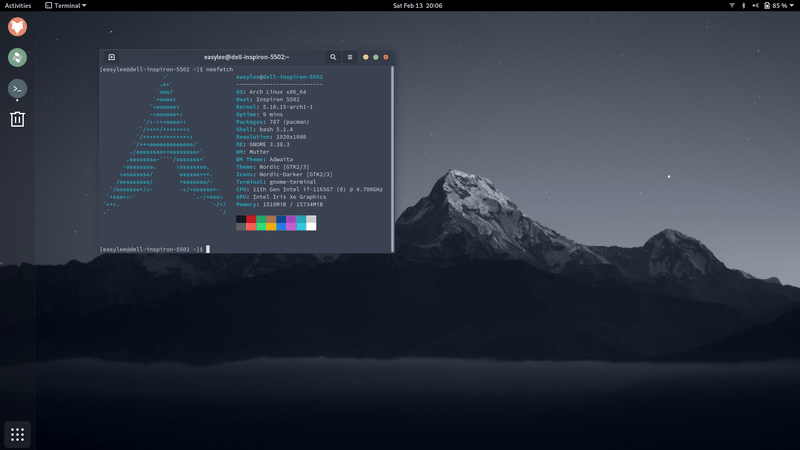Screen dimensions: 800x450
Task: Click the white color block in neofetch palette
Action: (311, 227)
